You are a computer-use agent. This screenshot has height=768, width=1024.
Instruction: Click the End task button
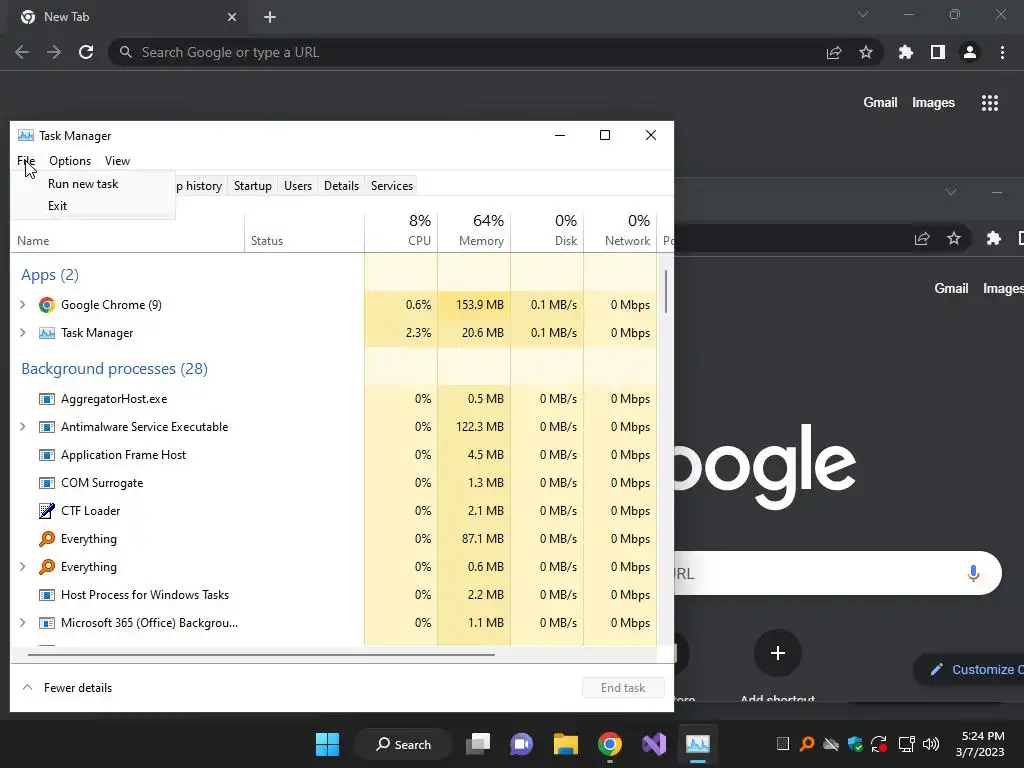click(623, 688)
